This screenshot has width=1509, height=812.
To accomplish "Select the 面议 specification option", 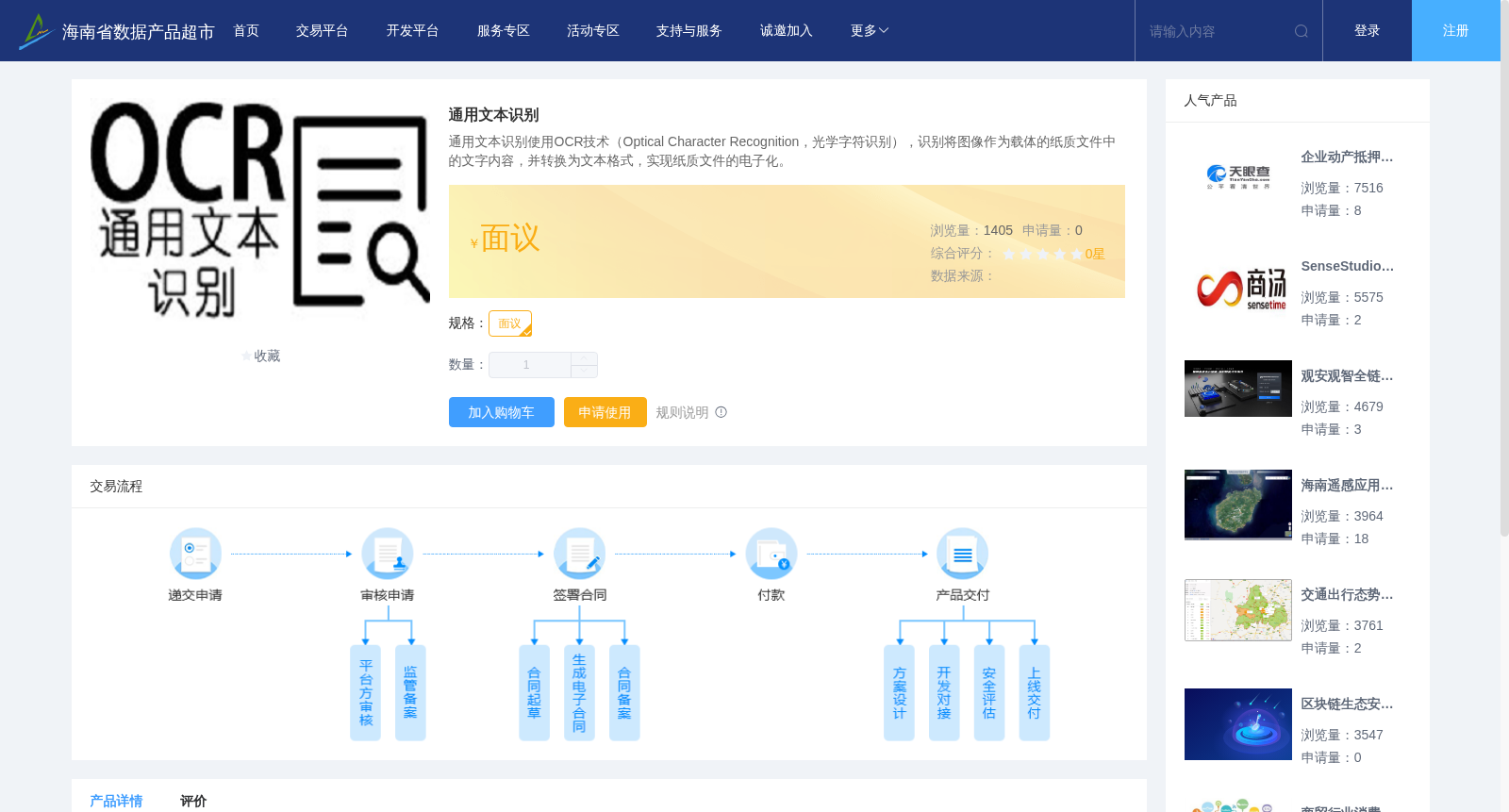I will (510, 323).
